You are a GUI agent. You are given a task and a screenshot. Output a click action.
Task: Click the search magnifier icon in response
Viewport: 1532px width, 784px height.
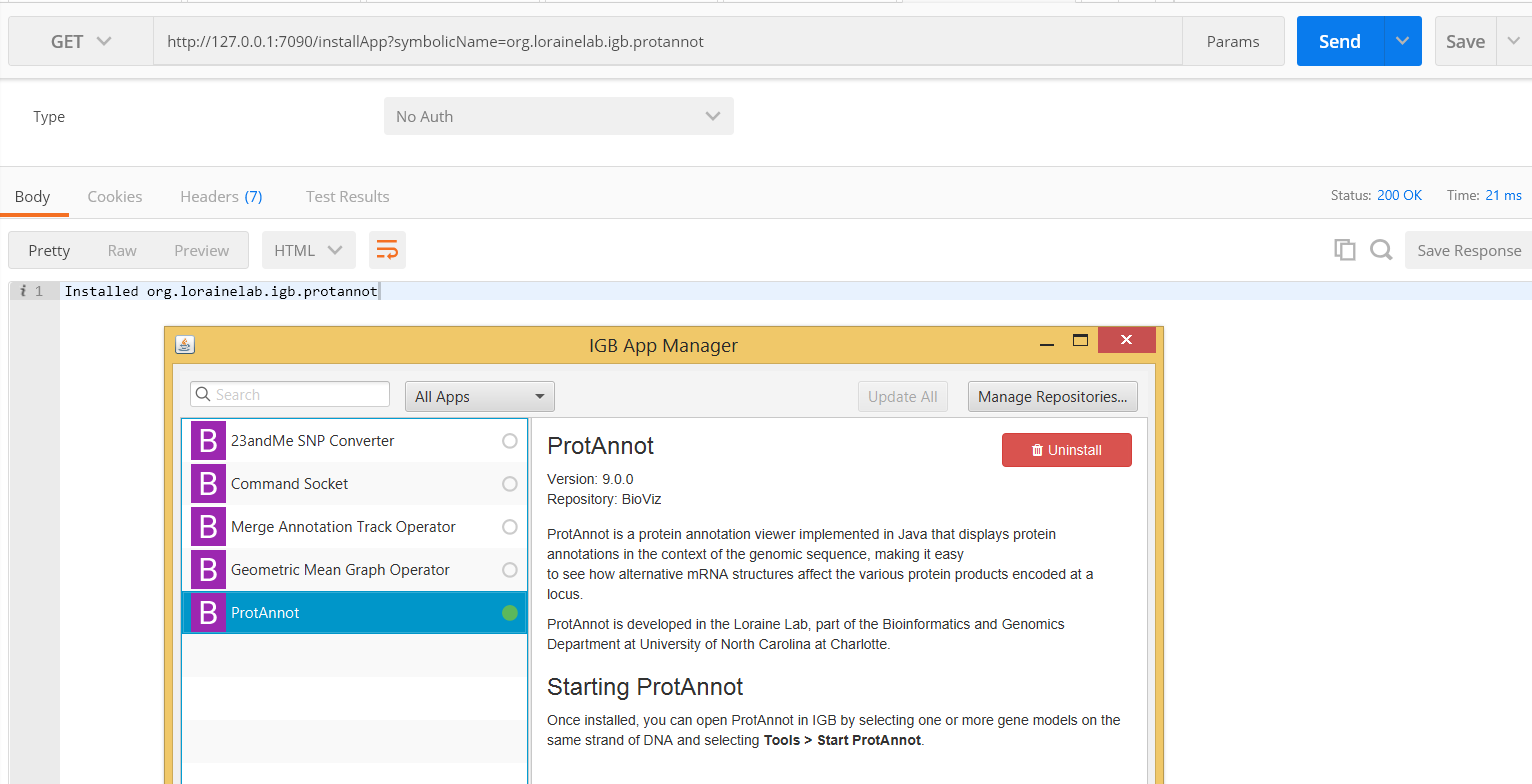1381,250
